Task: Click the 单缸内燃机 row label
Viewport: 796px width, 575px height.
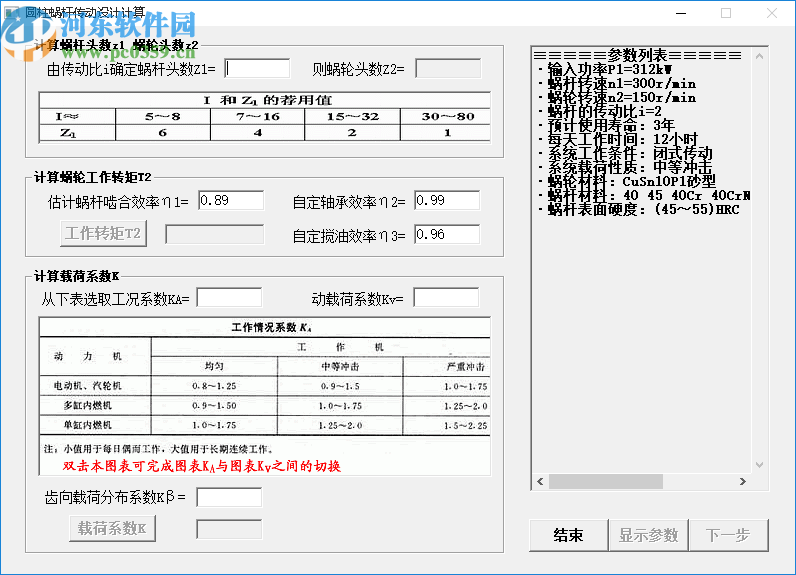Action: point(88,425)
